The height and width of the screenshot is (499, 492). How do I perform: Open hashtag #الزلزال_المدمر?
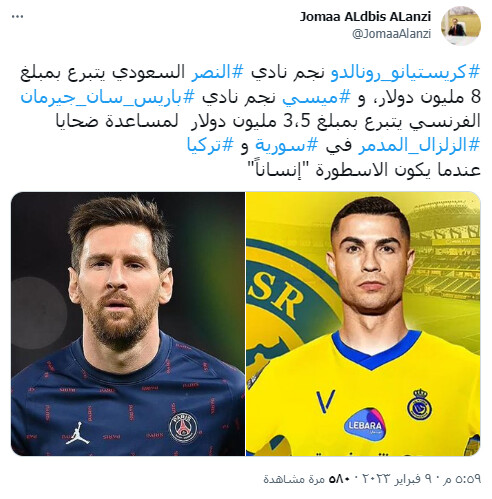tap(419, 145)
